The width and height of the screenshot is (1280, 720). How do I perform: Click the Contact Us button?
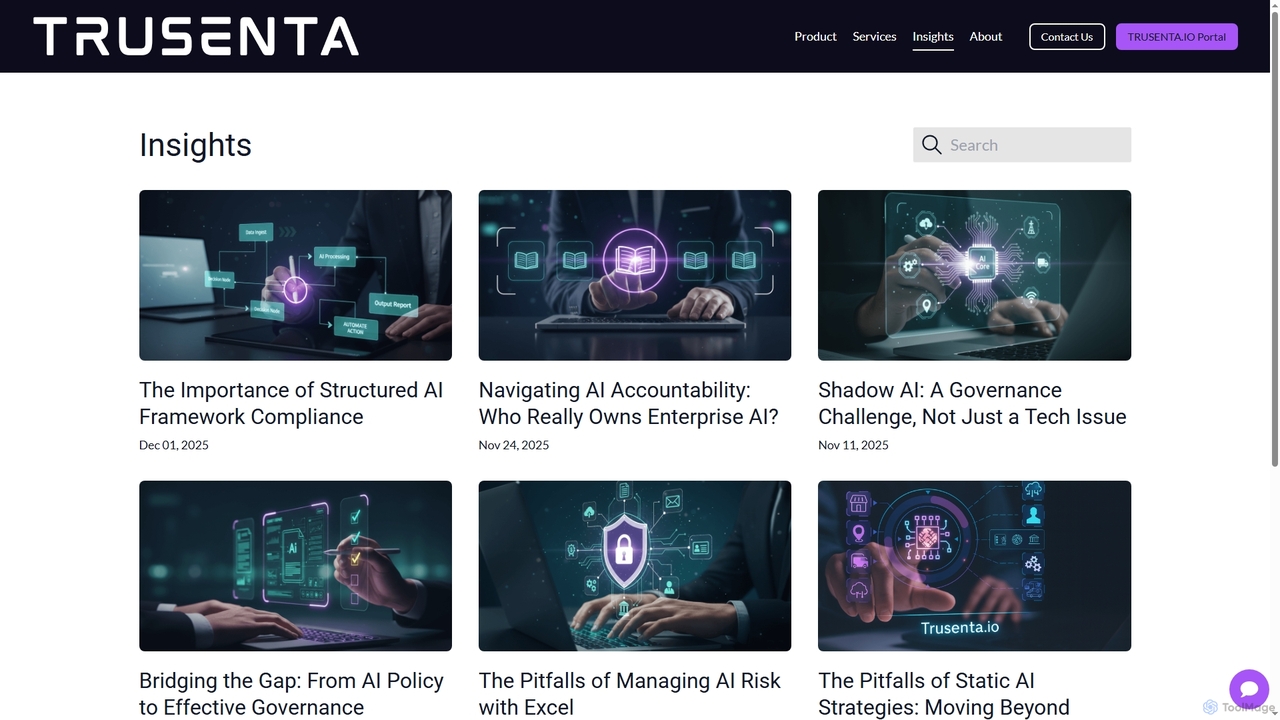coord(1067,37)
